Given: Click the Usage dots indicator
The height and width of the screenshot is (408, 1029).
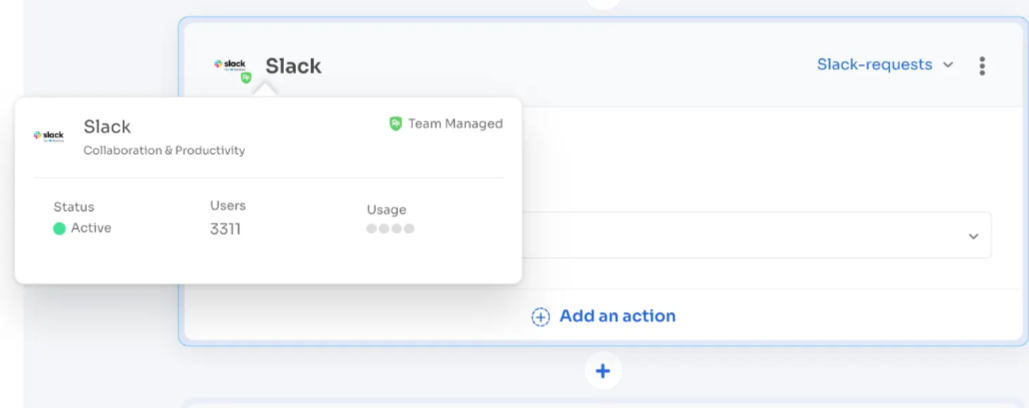Looking at the screenshot, I should (x=390, y=229).
